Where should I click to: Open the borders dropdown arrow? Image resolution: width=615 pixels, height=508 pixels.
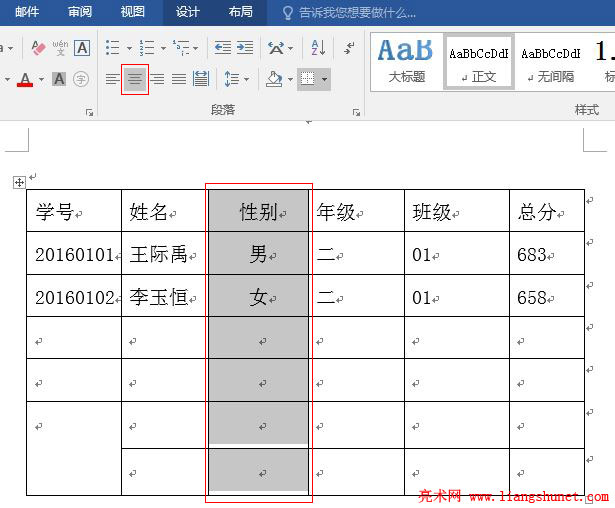[x=324, y=79]
